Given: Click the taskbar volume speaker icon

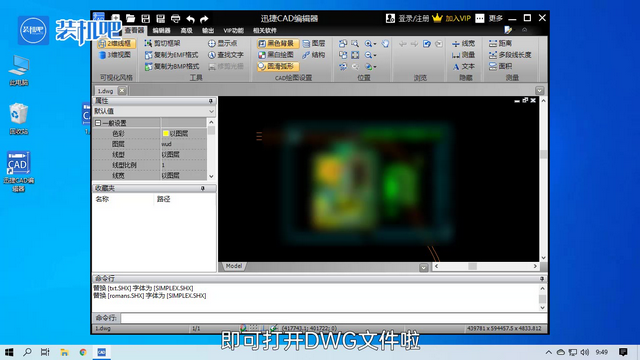Looking at the screenshot, I should tap(585, 352).
